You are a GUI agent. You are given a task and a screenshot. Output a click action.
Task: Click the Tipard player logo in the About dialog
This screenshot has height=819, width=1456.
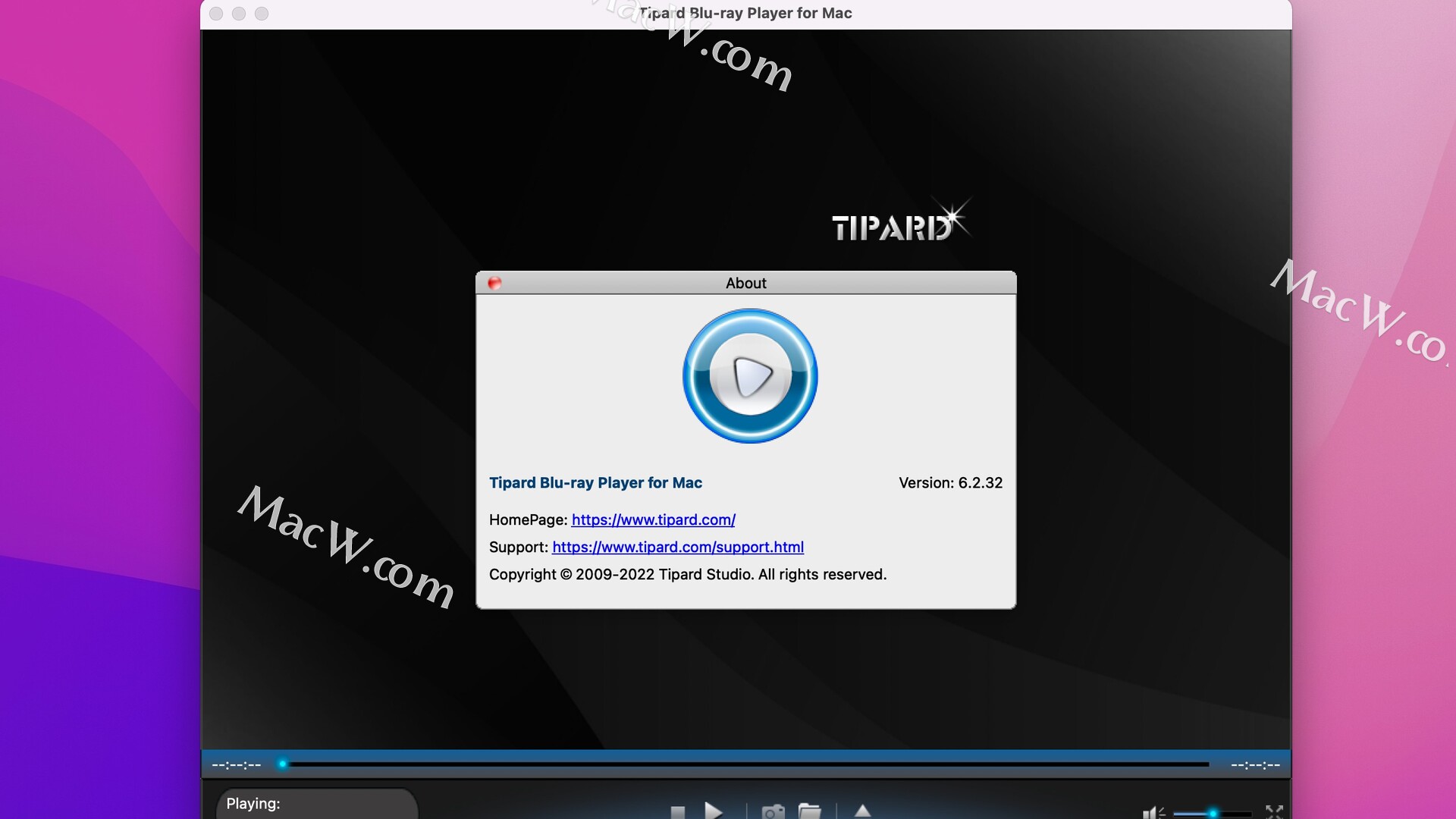click(749, 375)
